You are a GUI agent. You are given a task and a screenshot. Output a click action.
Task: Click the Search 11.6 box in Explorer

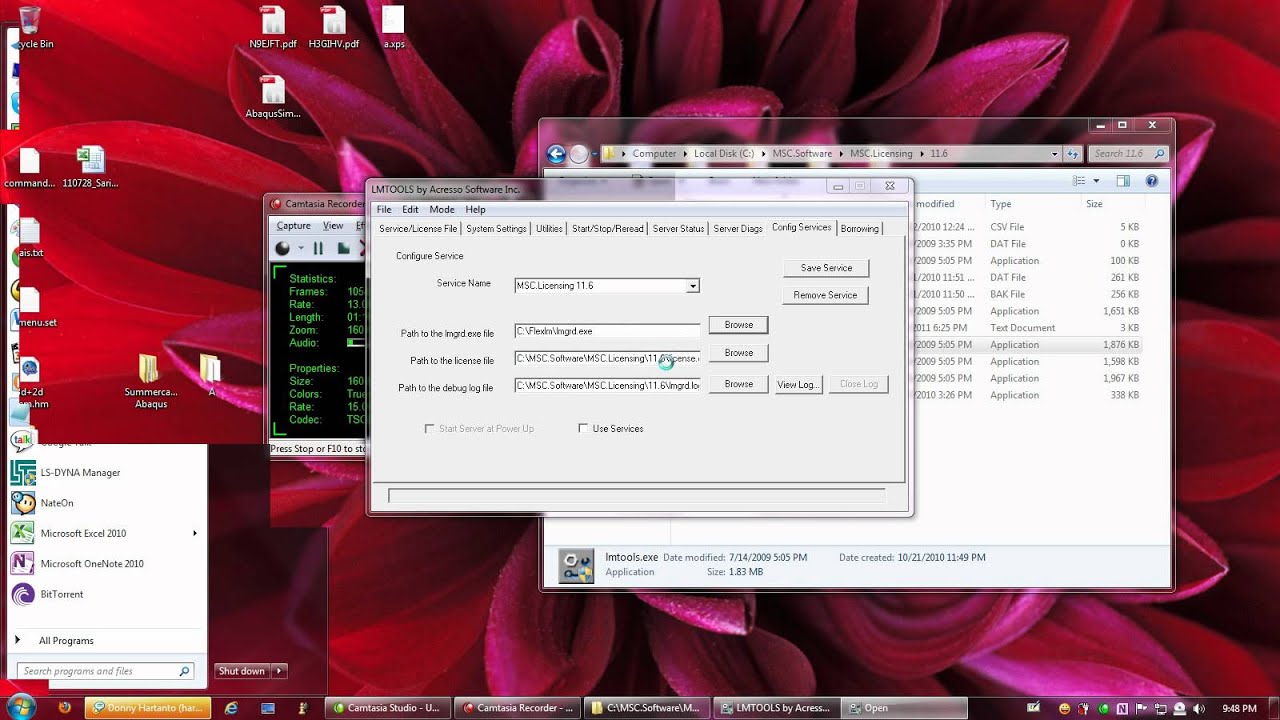click(x=1128, y=154)
